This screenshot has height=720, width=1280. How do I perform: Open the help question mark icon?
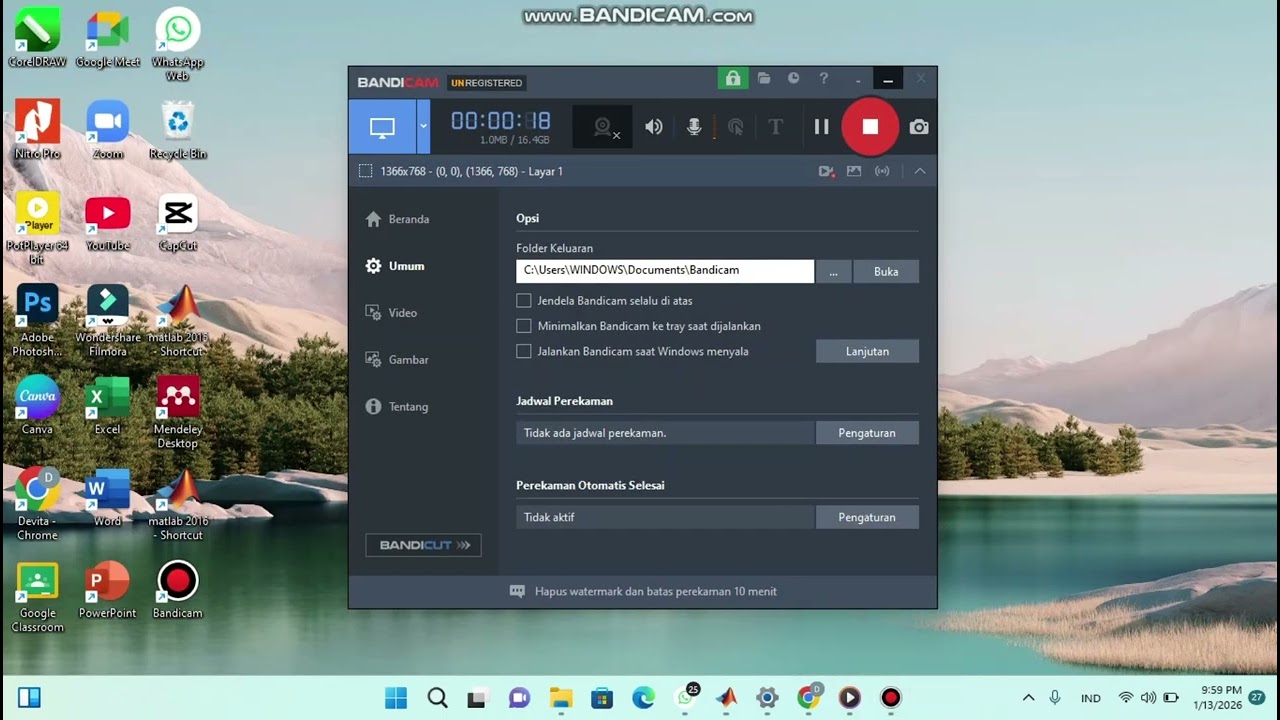[824, 78]
